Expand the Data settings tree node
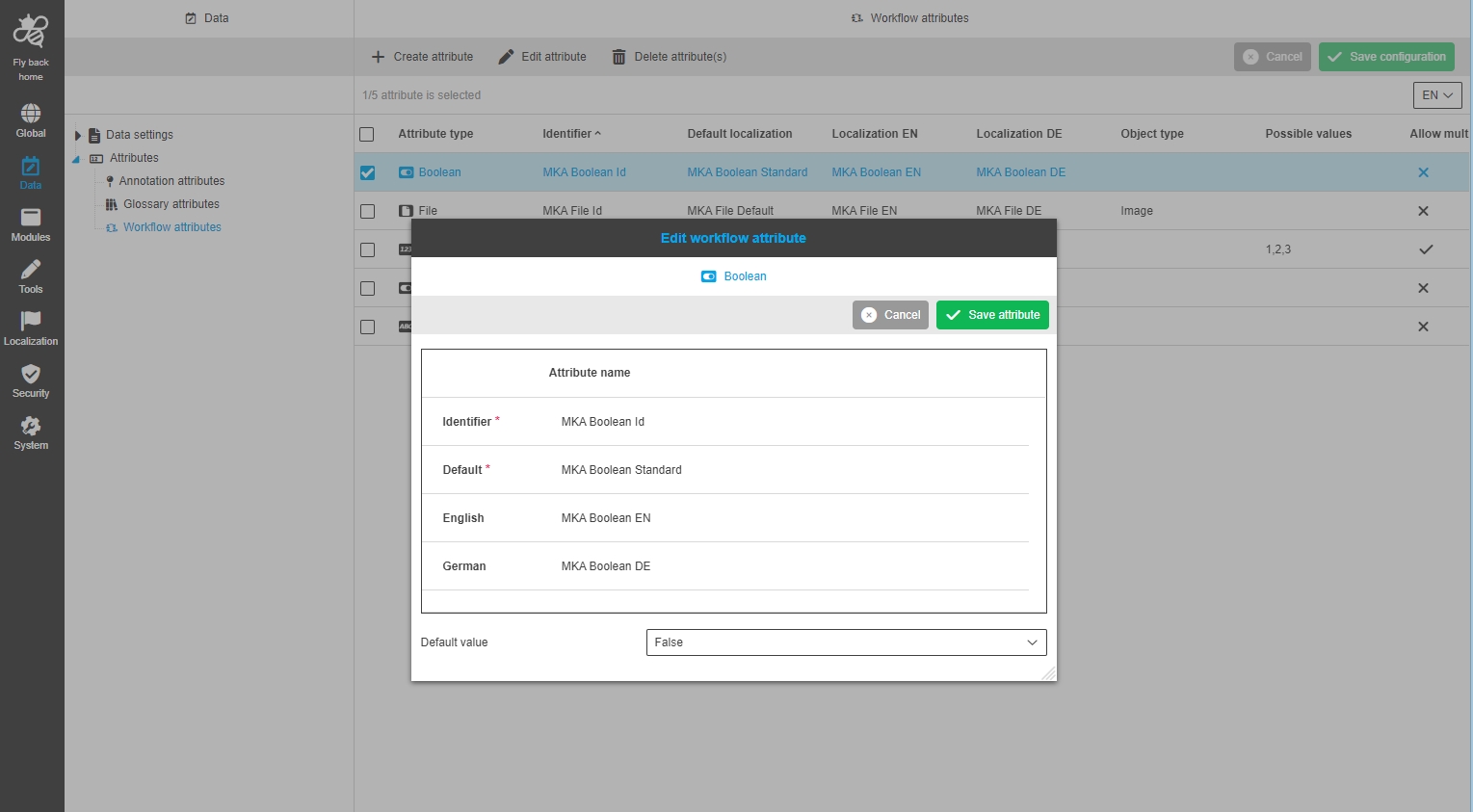 (x=78, y=135)
